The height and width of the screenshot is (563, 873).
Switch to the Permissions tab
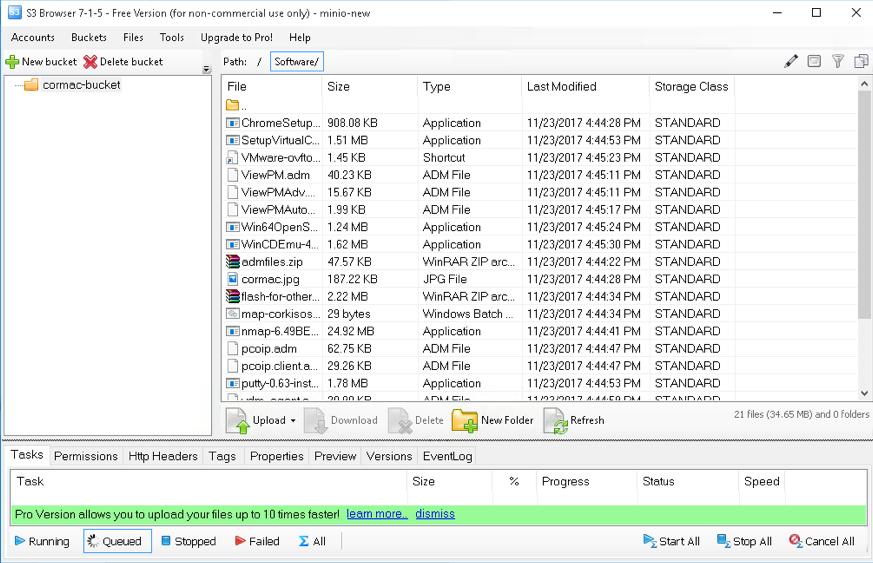click(x=86, y=456)
